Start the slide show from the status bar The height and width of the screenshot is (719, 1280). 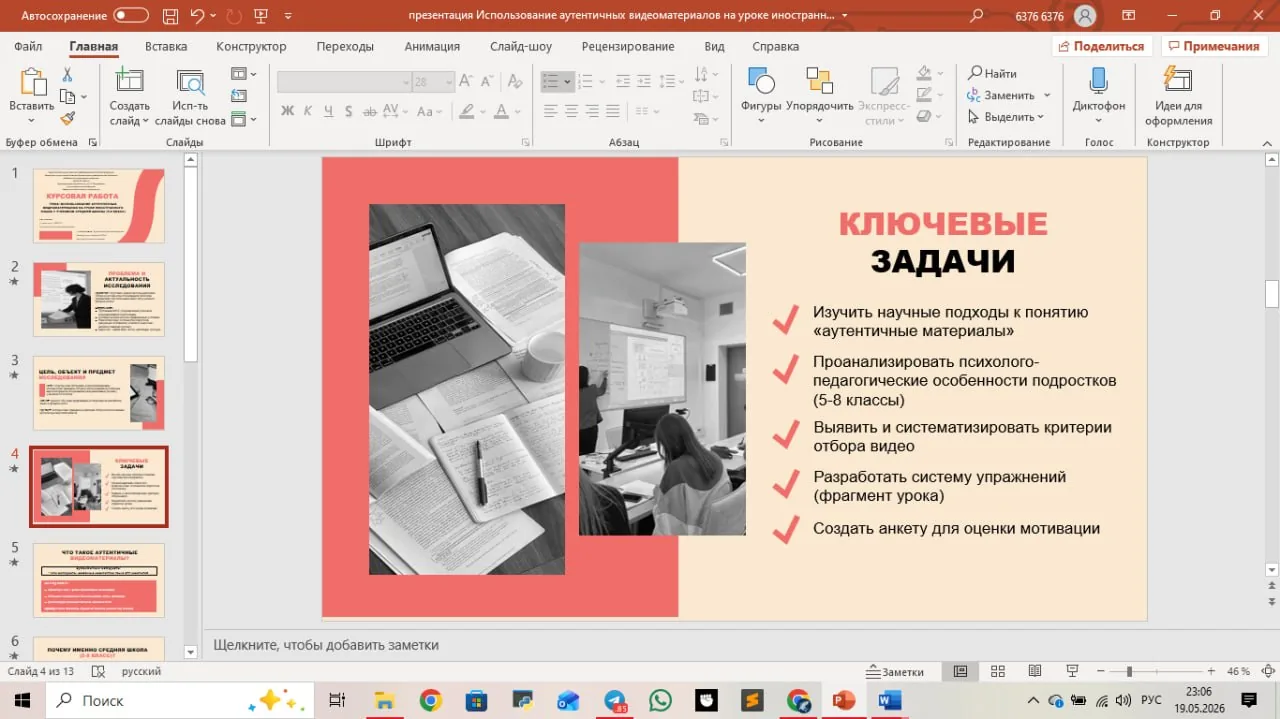(1072, 671)
